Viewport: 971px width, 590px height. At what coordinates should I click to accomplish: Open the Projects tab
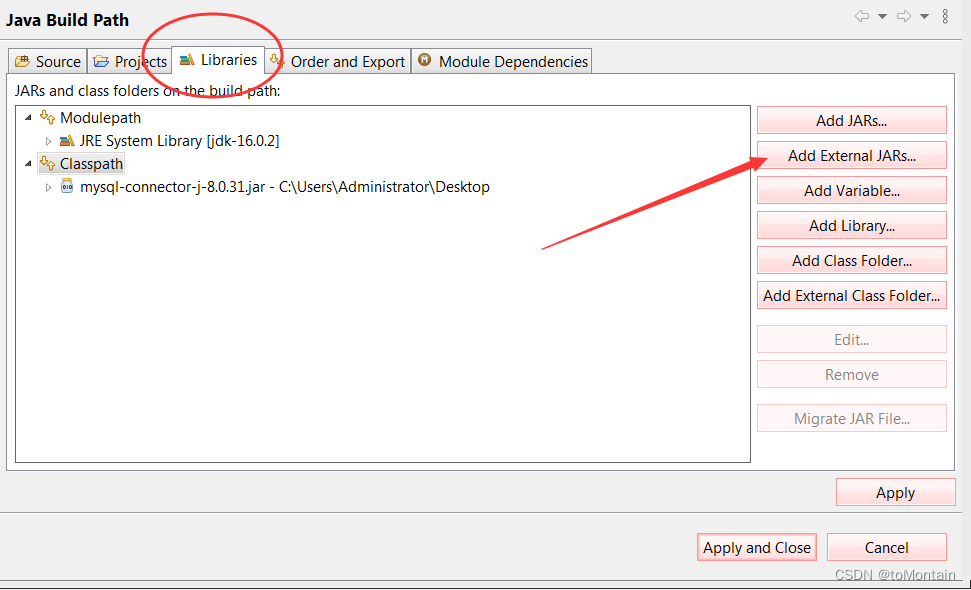coord(129,61)
